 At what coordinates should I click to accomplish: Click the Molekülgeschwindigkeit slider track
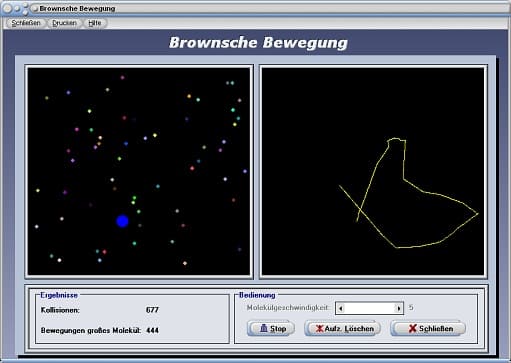pos(370,308)
